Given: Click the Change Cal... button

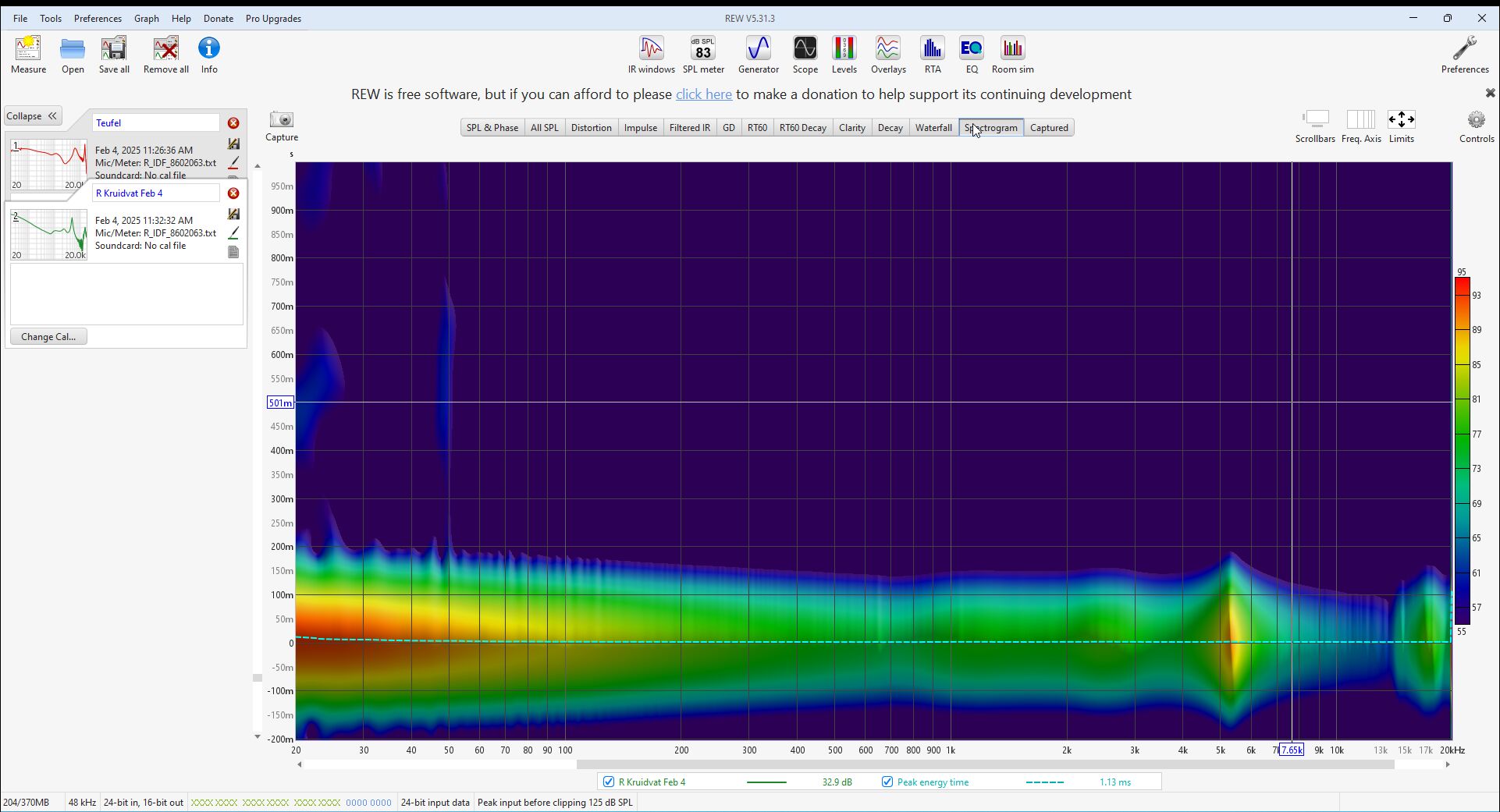Looking at the screenshot, I should coord(48,337).
